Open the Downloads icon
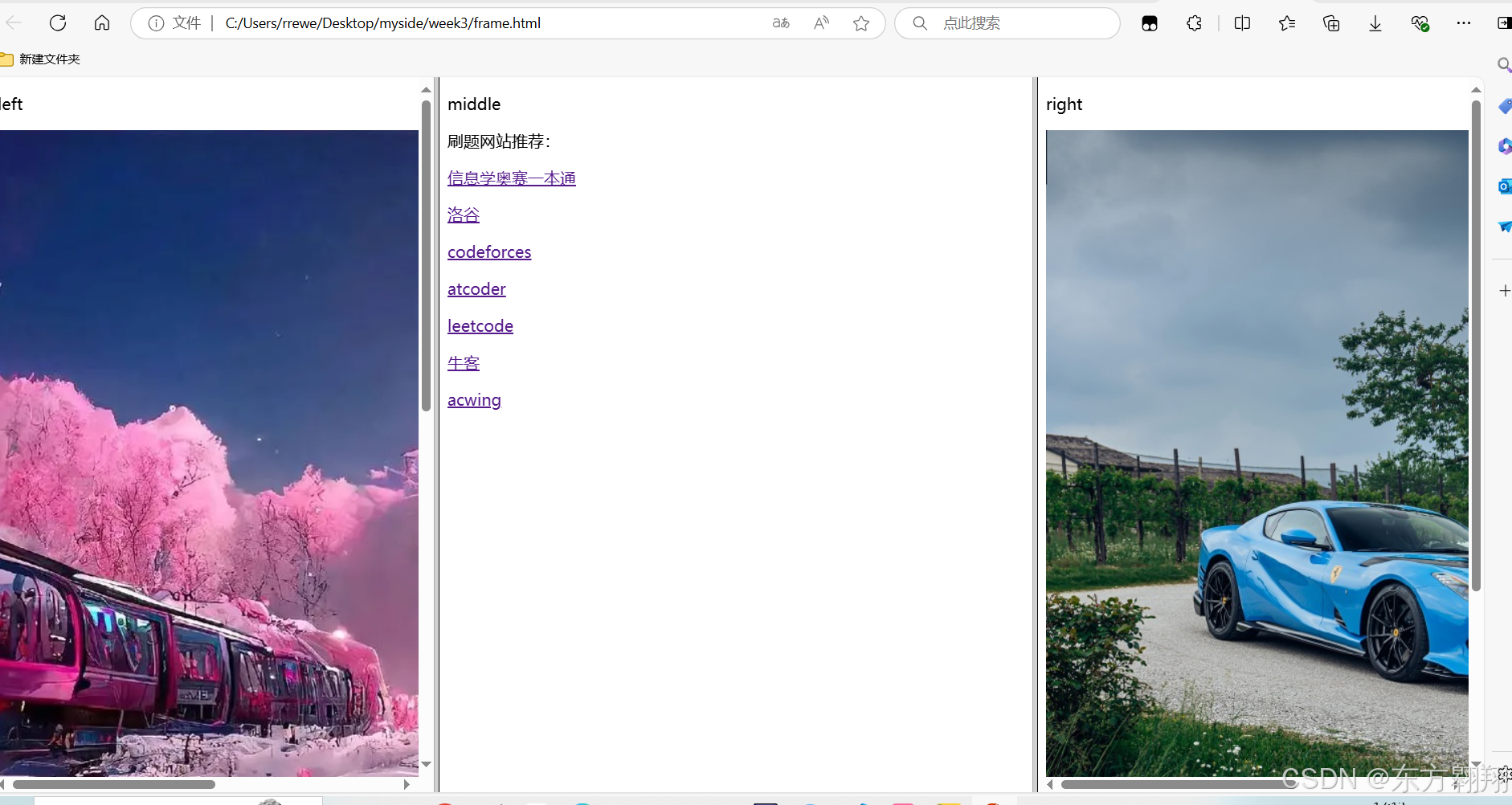The image size is (1512, 805). pos(1375,23)
